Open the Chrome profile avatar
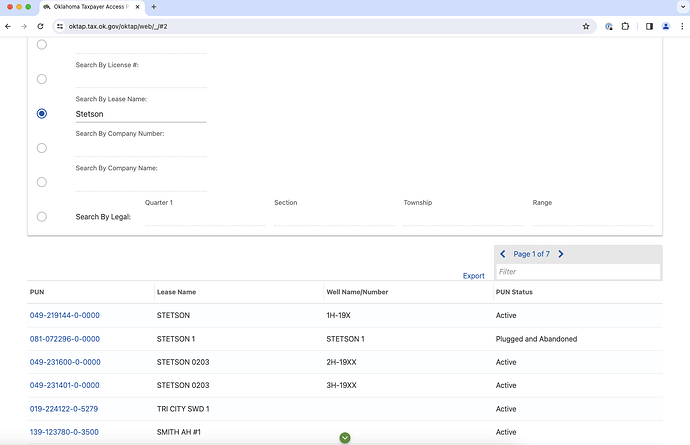Image resolution: width=690 pixels, height=445 pixels. (x=666, y=26)
